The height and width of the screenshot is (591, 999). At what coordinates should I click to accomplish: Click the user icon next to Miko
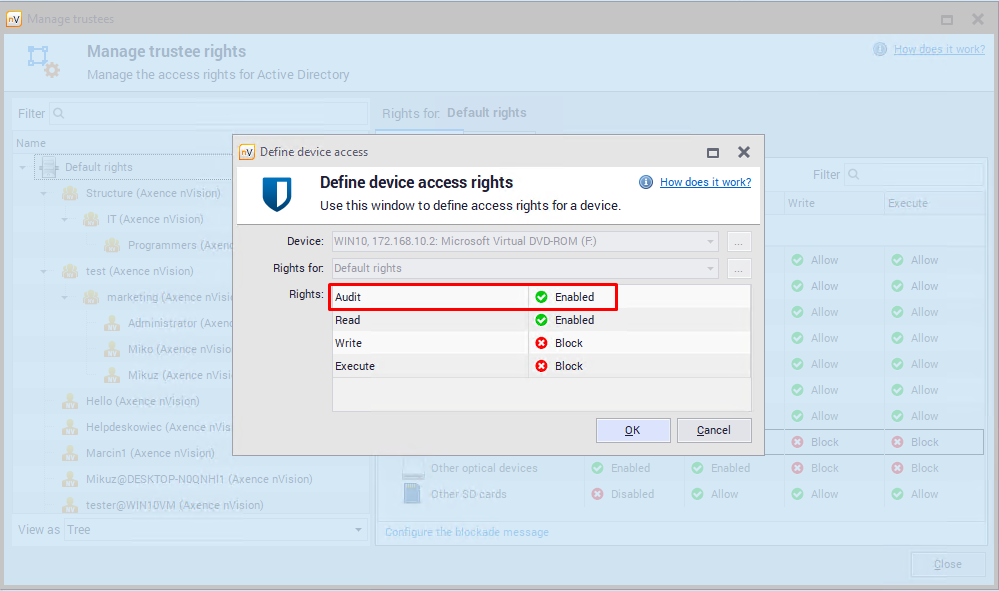tap(112, 349)
